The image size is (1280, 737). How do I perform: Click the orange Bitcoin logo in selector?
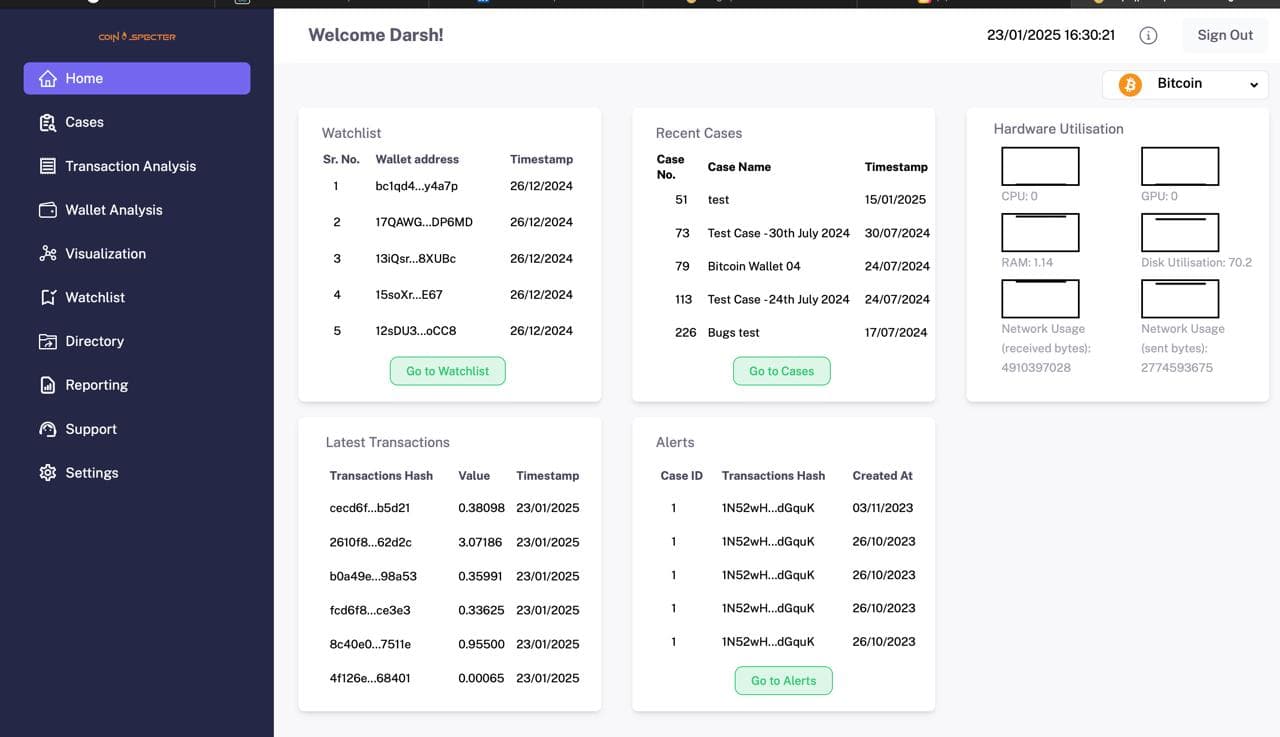pyautogui.click(x=1130, y=85)
